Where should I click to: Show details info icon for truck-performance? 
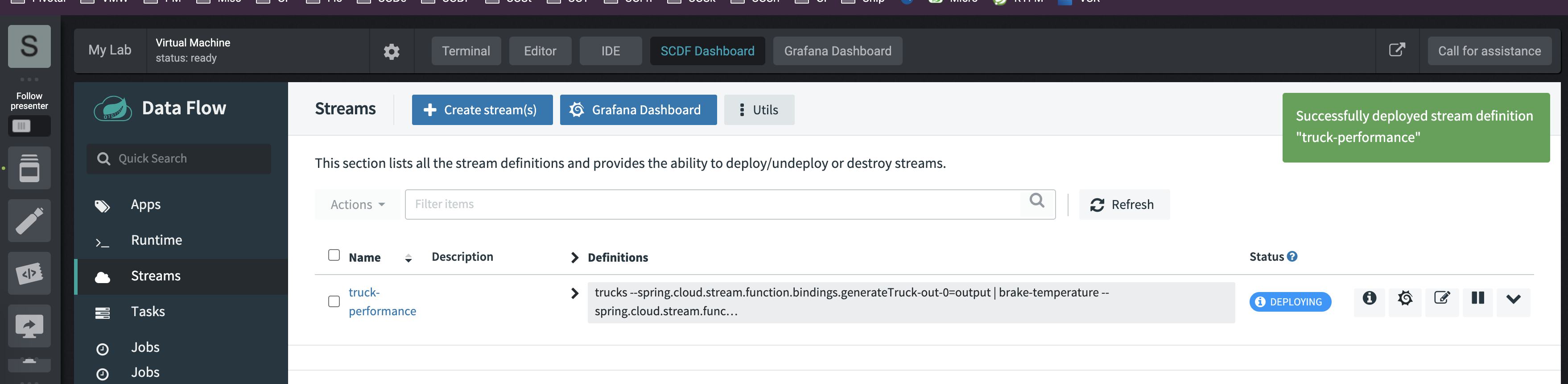[x=1369, y=298]
